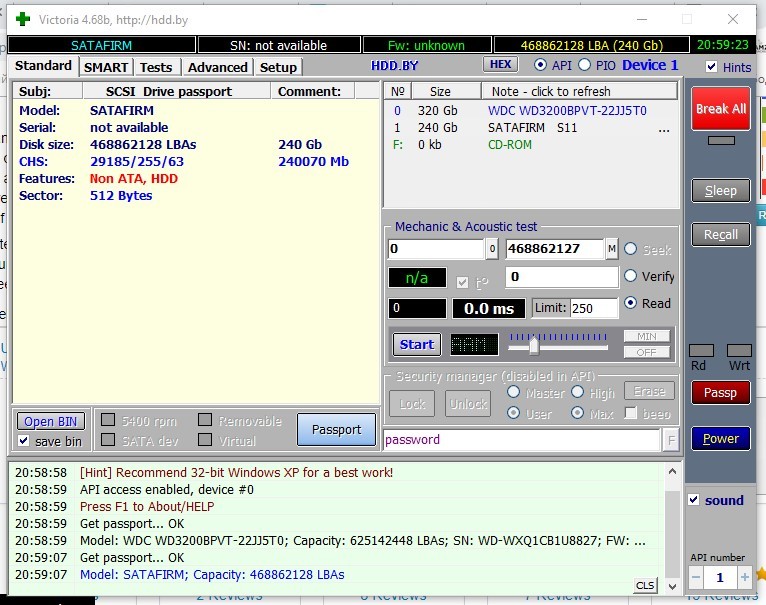Toggle the save bin checkbox
The height and width of the screenshot is (605, 766).
tap(23, 441)
